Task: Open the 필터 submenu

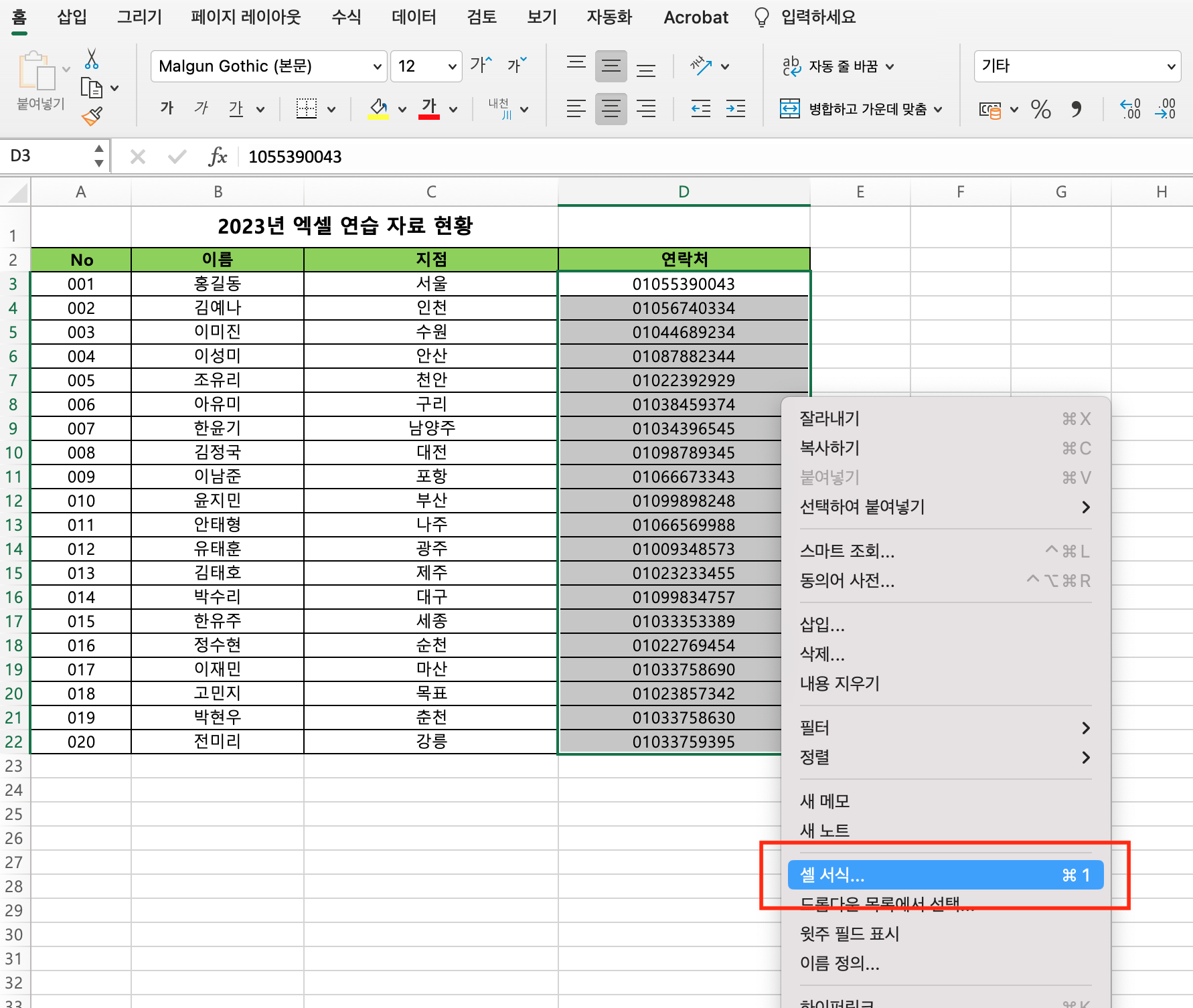Action: (945, 728)
